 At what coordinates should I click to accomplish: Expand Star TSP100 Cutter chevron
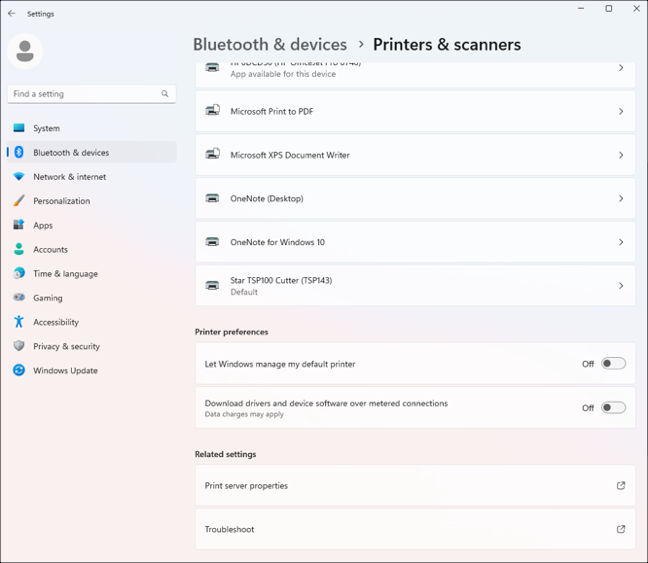[621, 286]
